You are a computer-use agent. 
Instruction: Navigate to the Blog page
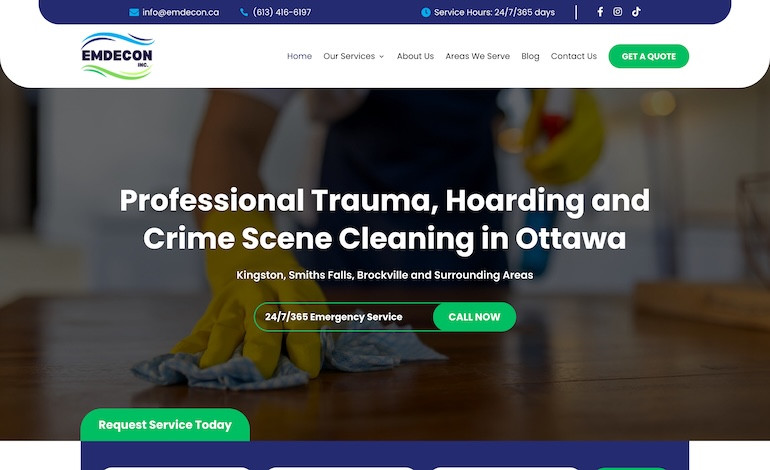530,56
